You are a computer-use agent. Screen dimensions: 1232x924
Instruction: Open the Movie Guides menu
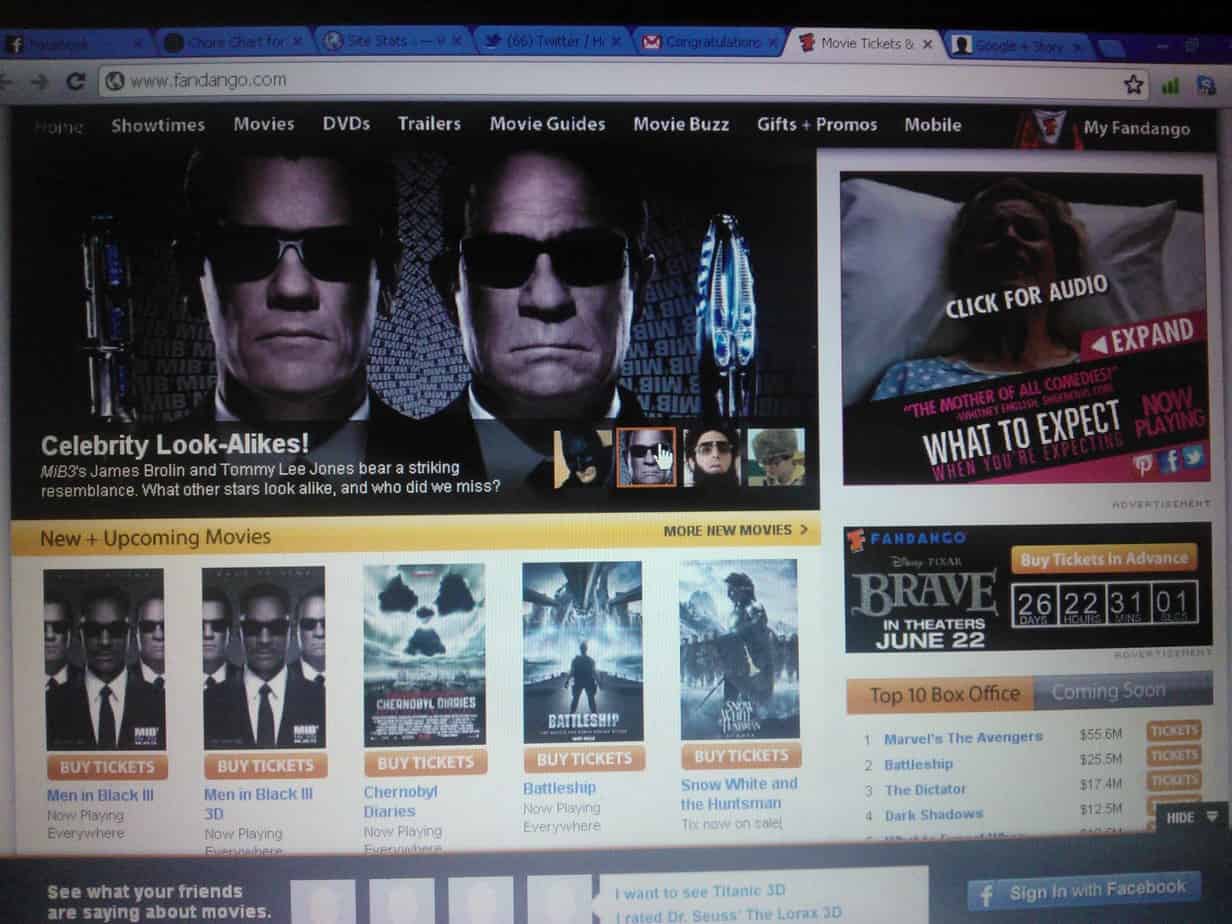(x=547, y=124)
